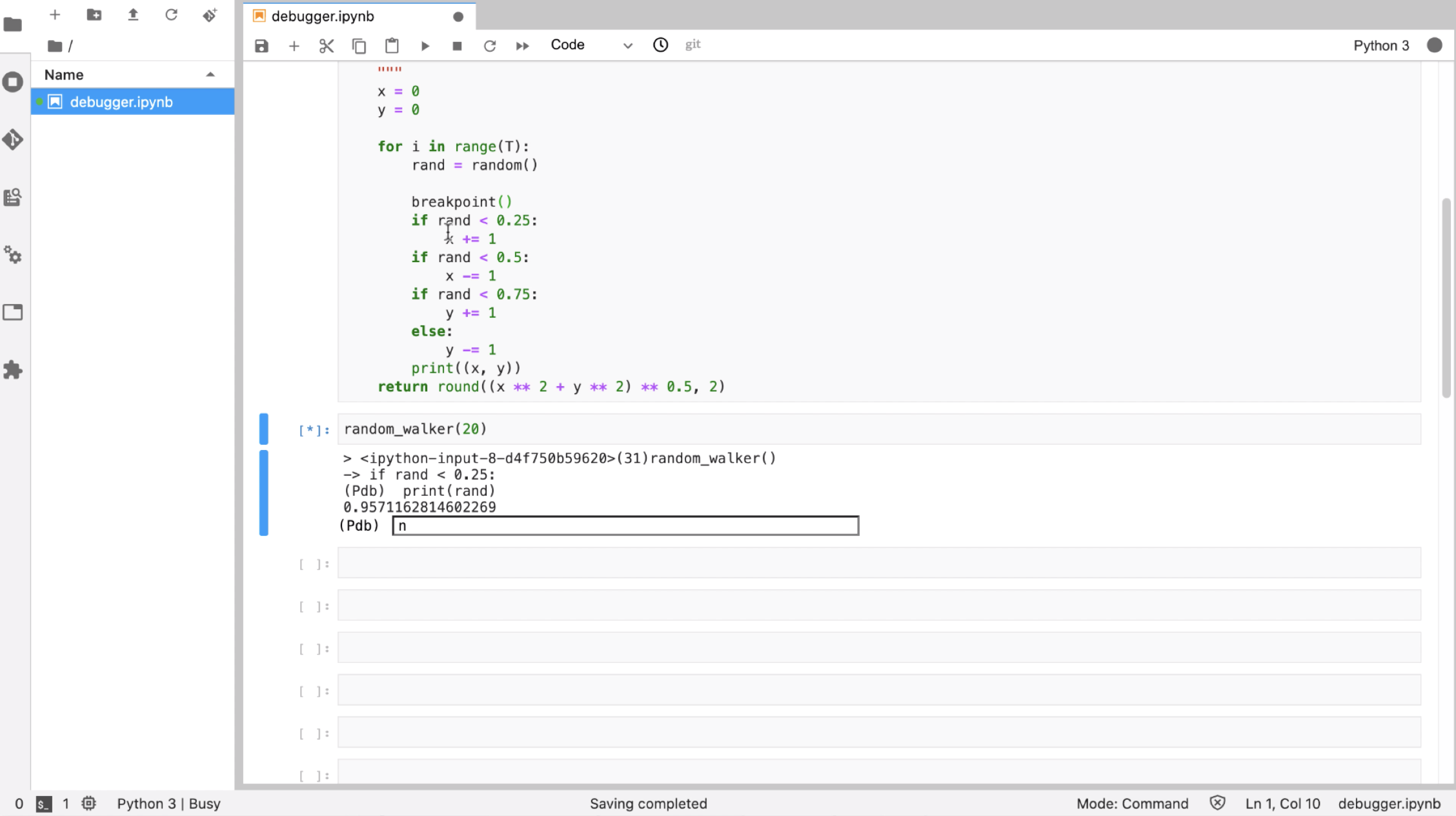Switch to the debugger.ipynb tab

(323, 16)
